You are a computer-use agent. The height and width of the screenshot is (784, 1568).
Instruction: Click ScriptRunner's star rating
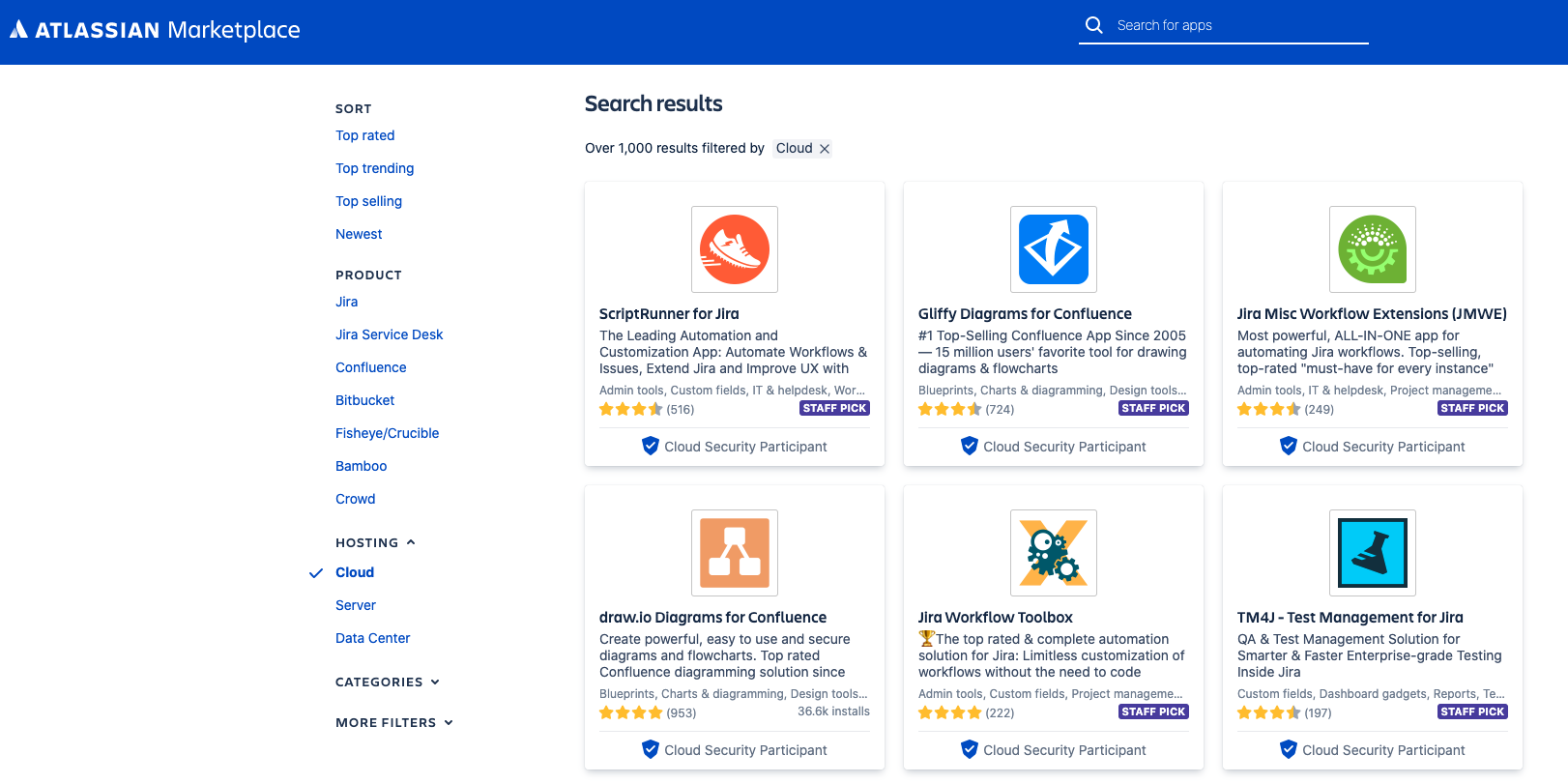click(x=631, y=409)
